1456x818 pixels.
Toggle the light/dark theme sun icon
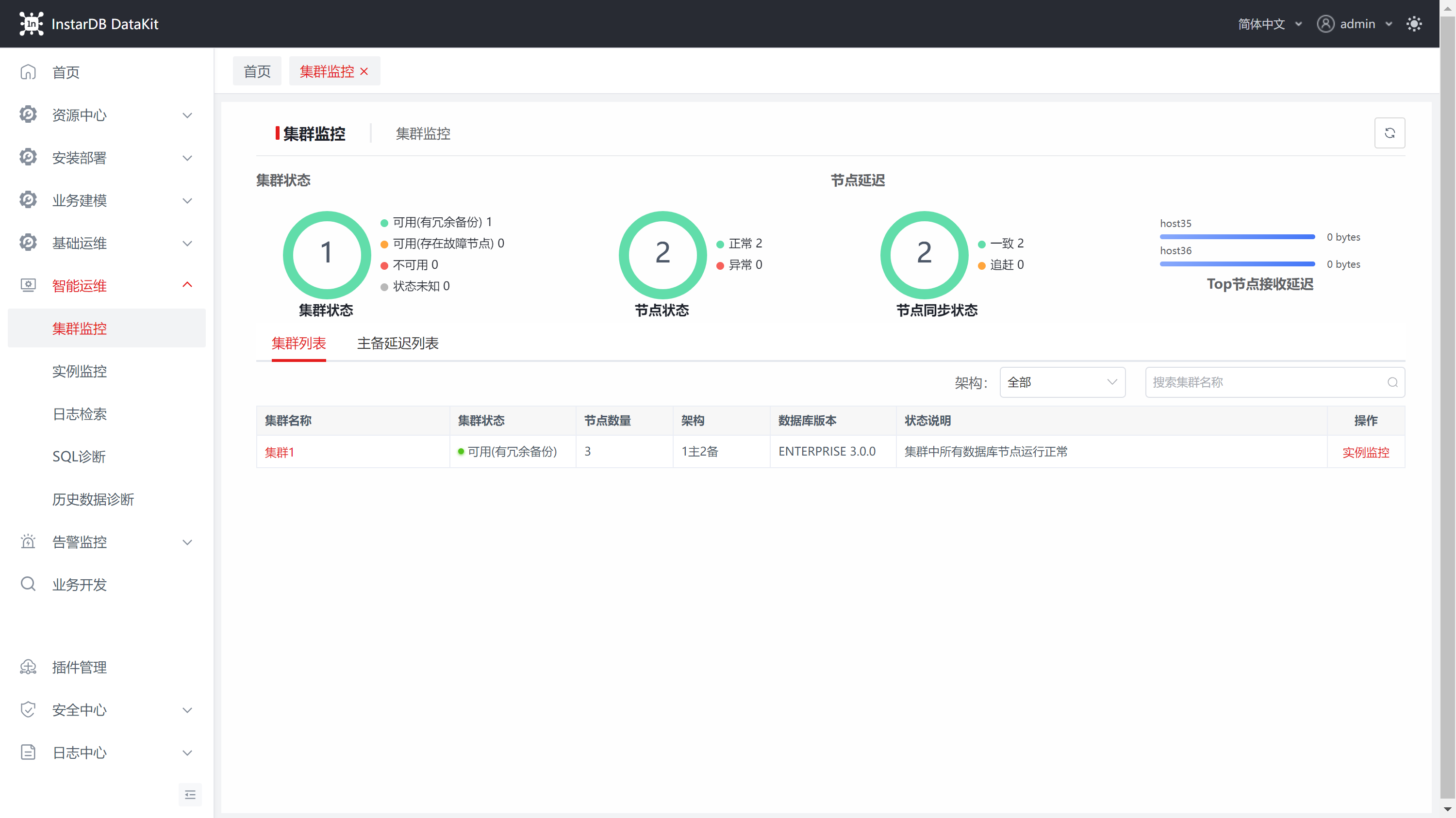[1414, 24]
